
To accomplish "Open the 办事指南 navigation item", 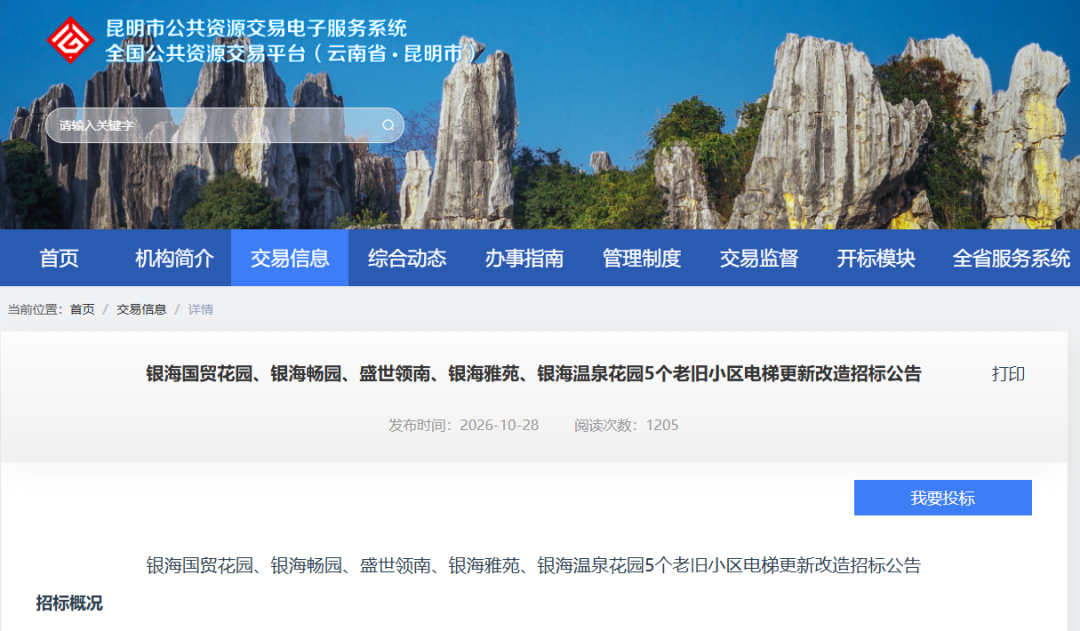I will [x=524, y=258].
